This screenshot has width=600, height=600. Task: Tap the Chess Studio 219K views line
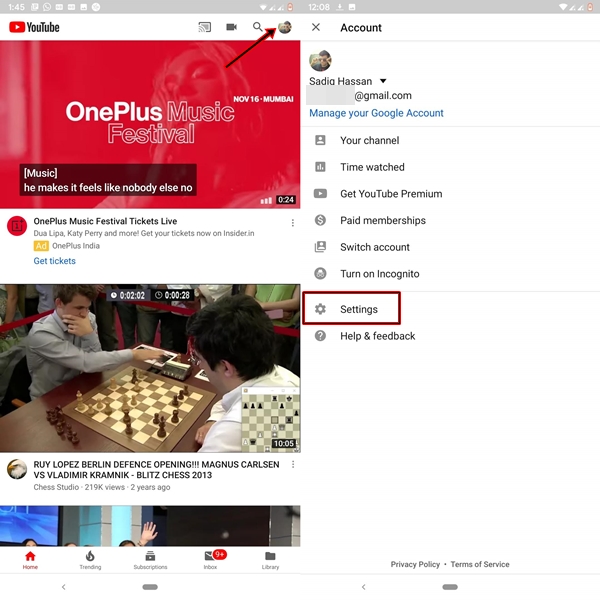pyautogui.click(x=102, y=487)
